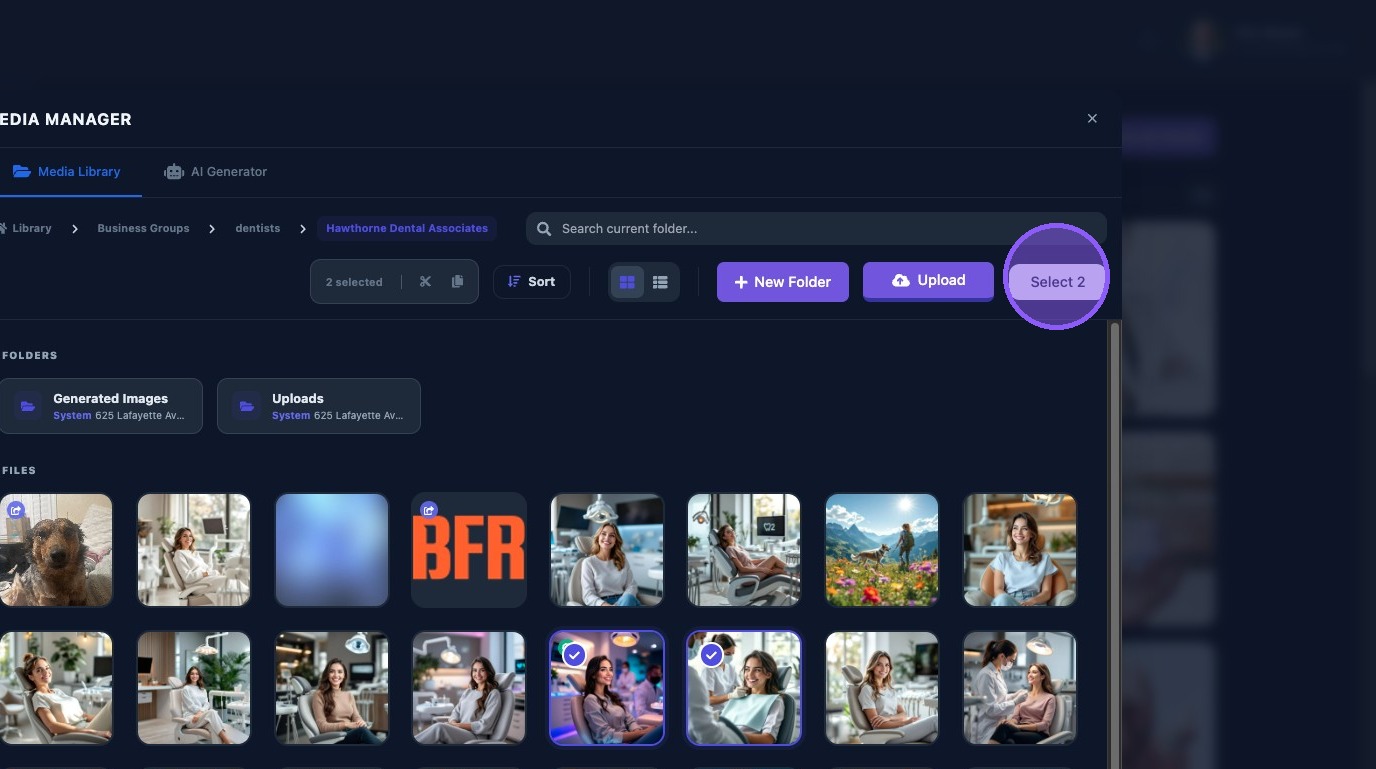1376x769 pixels.
Task: Select the BFR logo thumbnail
Action: click(x=469, y=549)
